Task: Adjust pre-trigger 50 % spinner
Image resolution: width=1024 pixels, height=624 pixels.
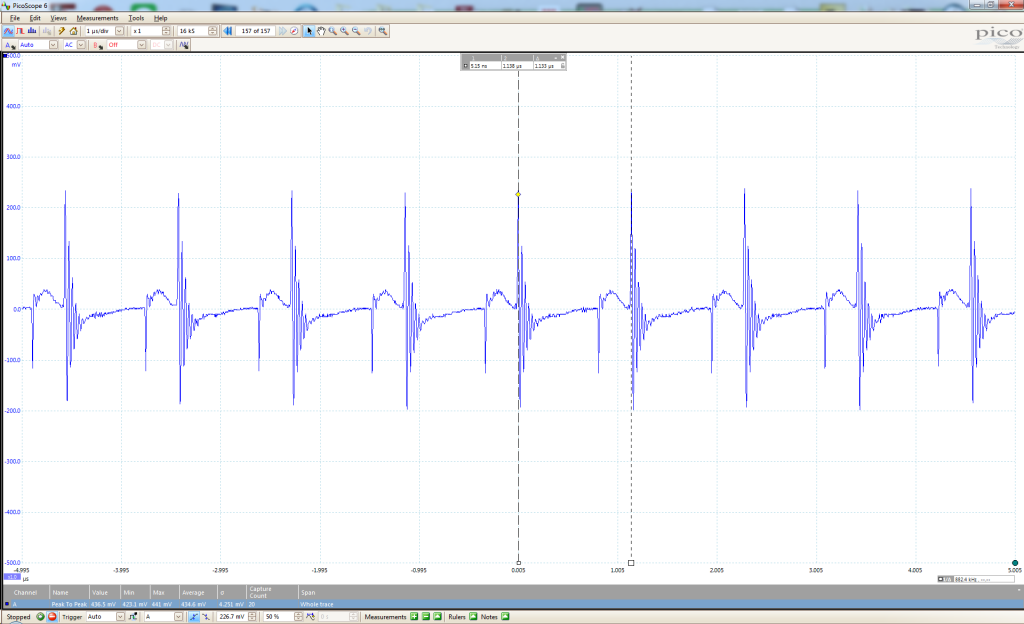Action: (298, 616)
